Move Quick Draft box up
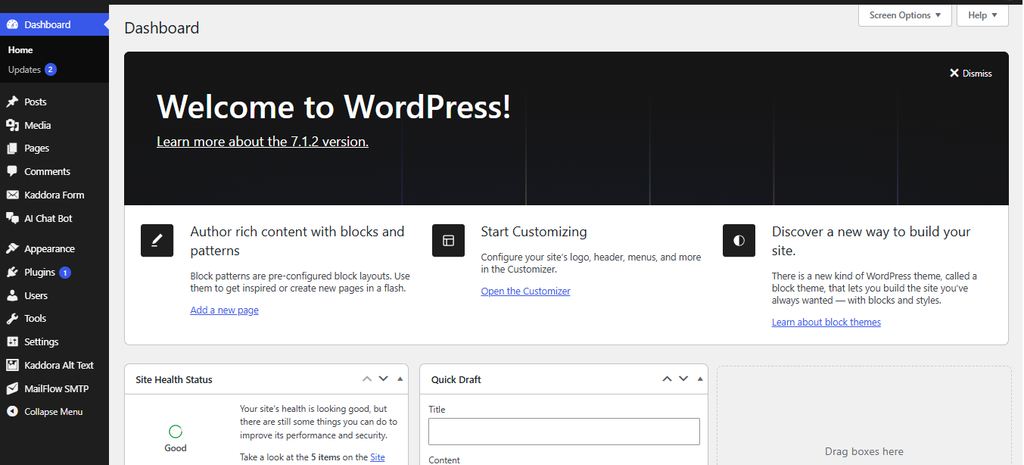1024x465 pixels. point(667,379)
